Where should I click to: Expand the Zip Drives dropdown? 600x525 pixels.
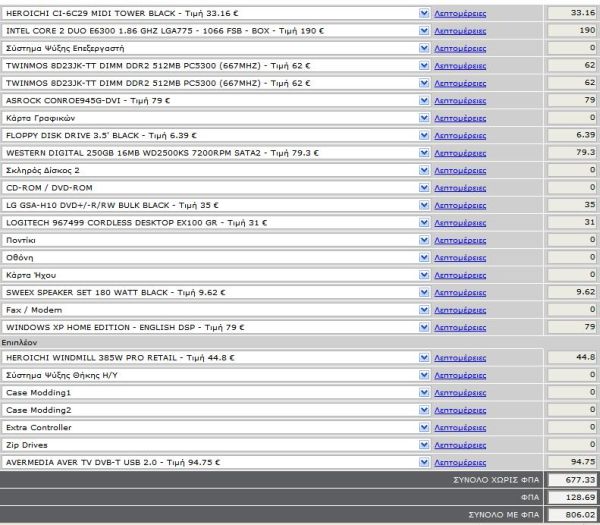click(x=424, y=445)
